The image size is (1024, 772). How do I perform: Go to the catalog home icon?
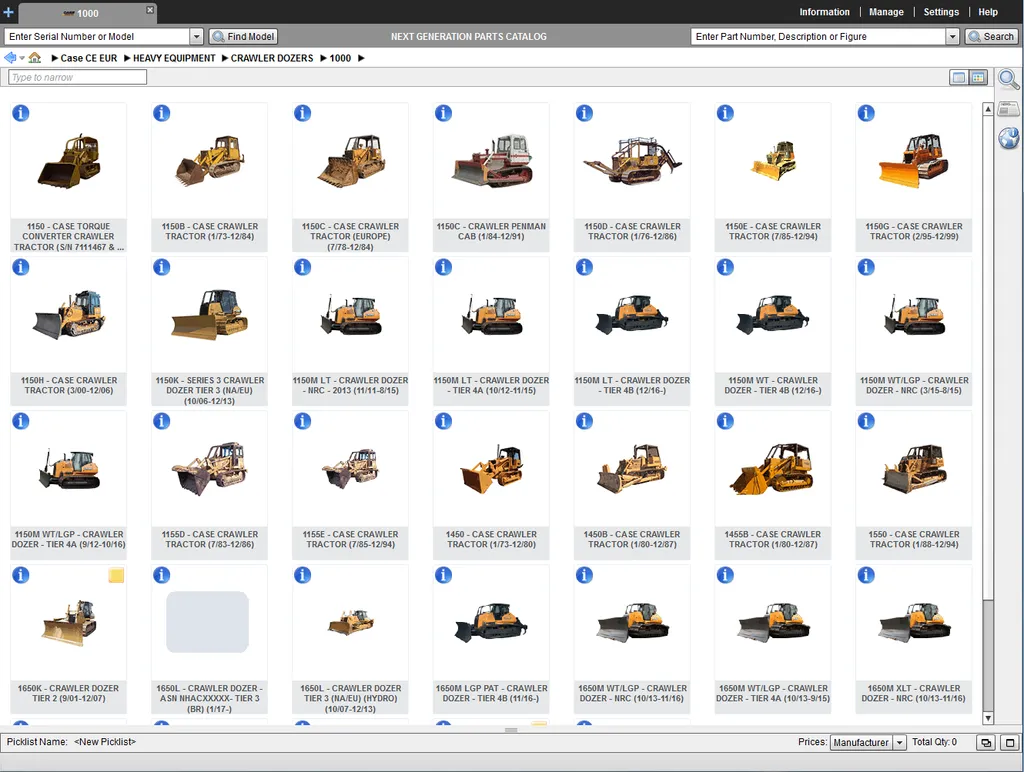pos(35,57)
